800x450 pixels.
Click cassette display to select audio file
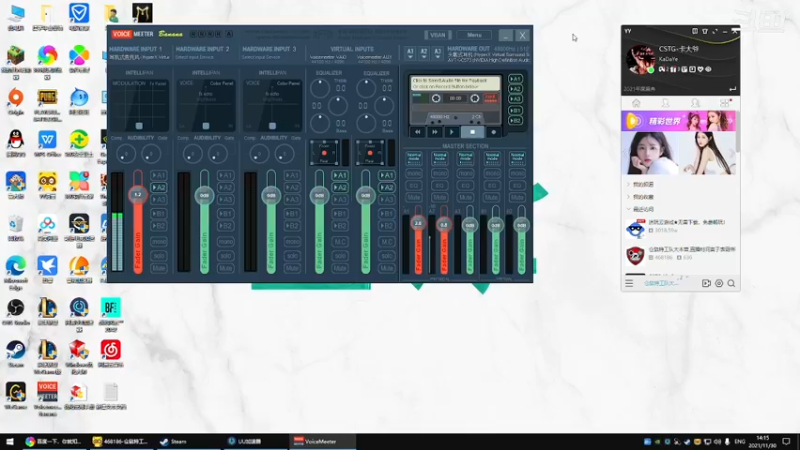[x=456, y=83]
